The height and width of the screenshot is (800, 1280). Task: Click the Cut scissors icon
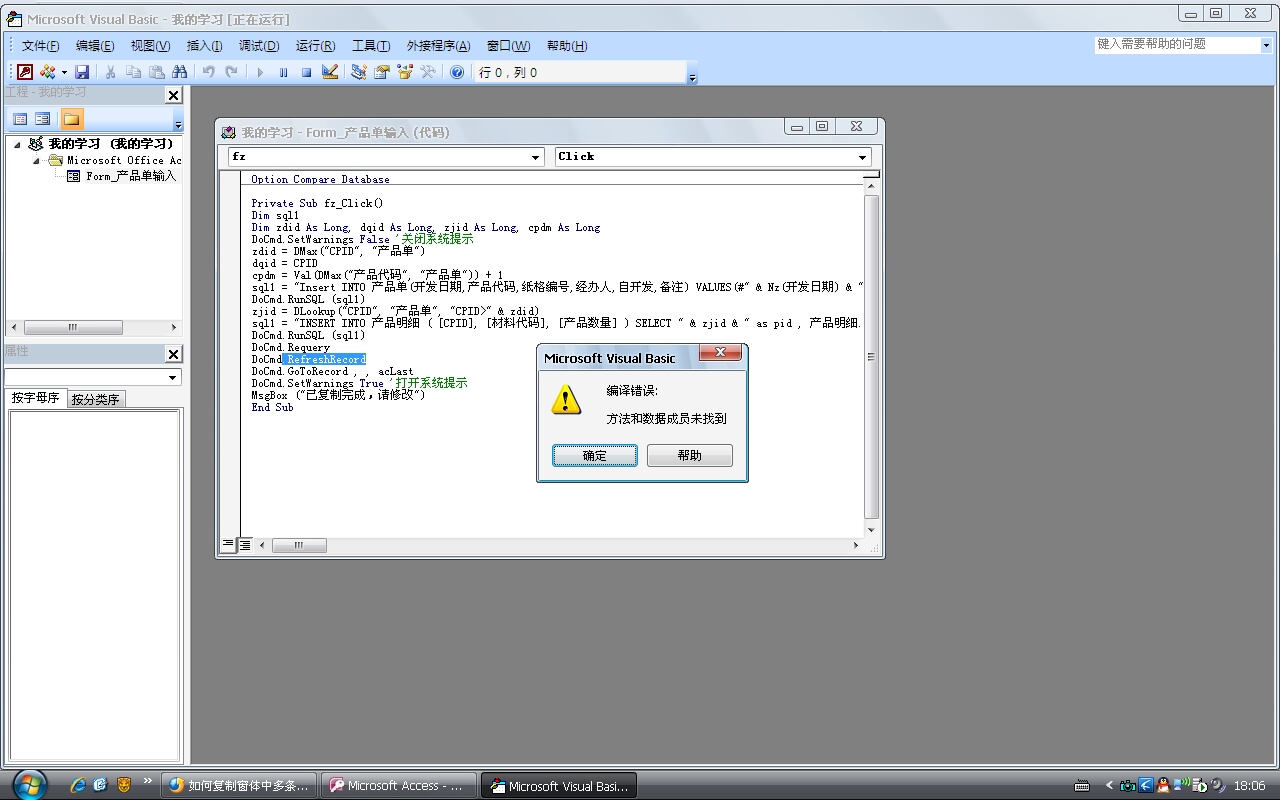(x=110, y=72)
